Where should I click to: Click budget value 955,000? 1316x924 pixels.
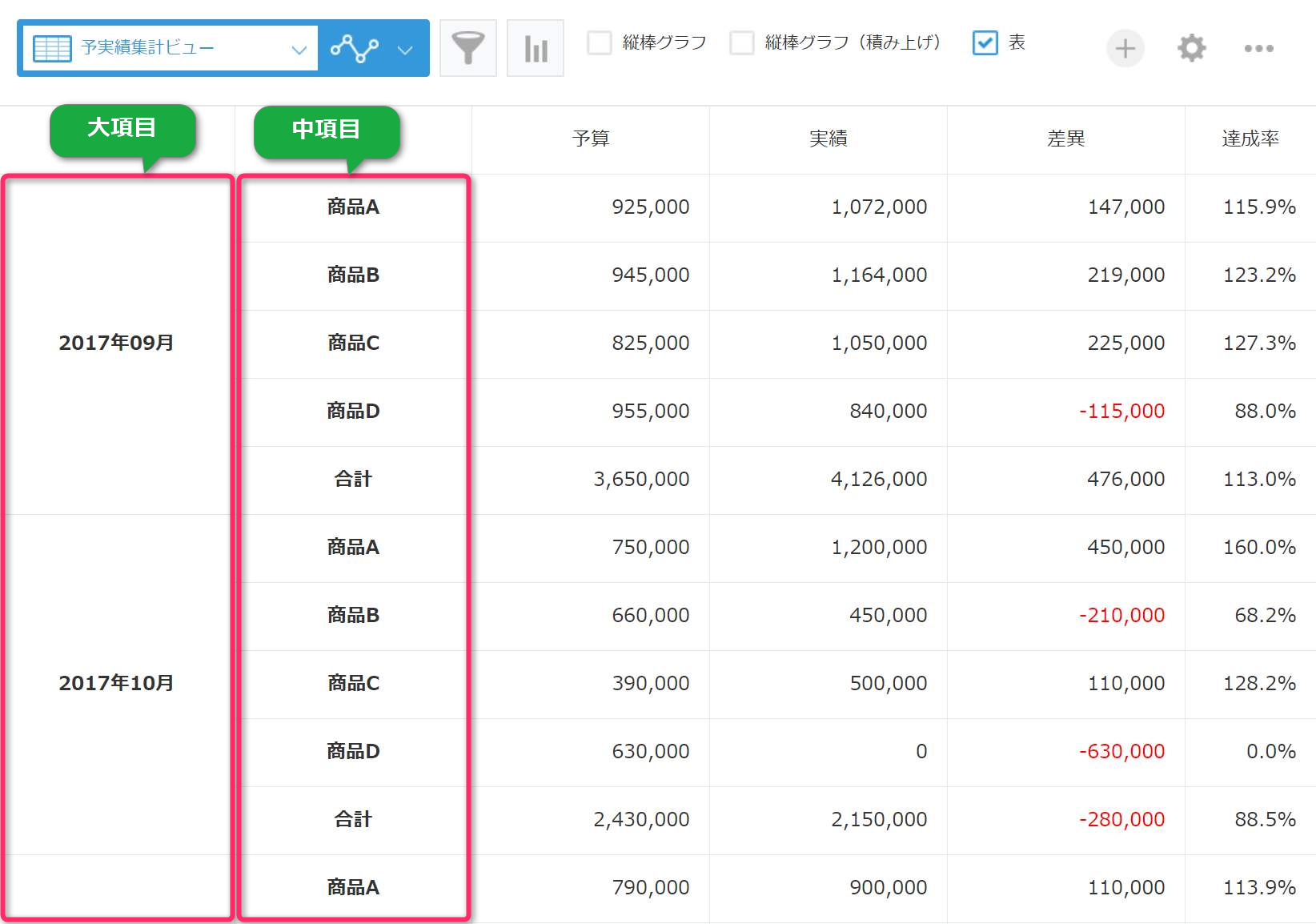pyautogui.click(x=651, y=412)
